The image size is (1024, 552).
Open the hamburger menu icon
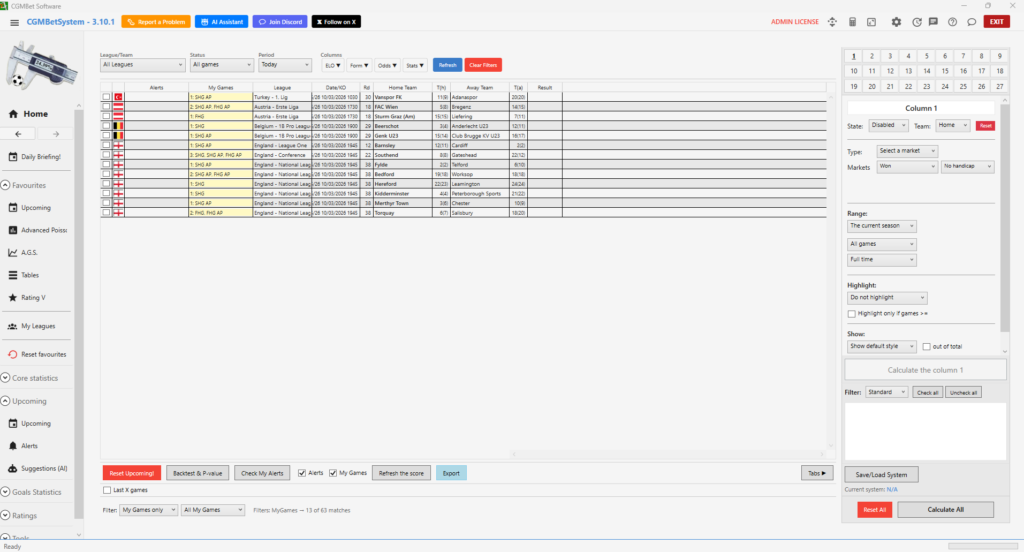(x=13, y=21)
